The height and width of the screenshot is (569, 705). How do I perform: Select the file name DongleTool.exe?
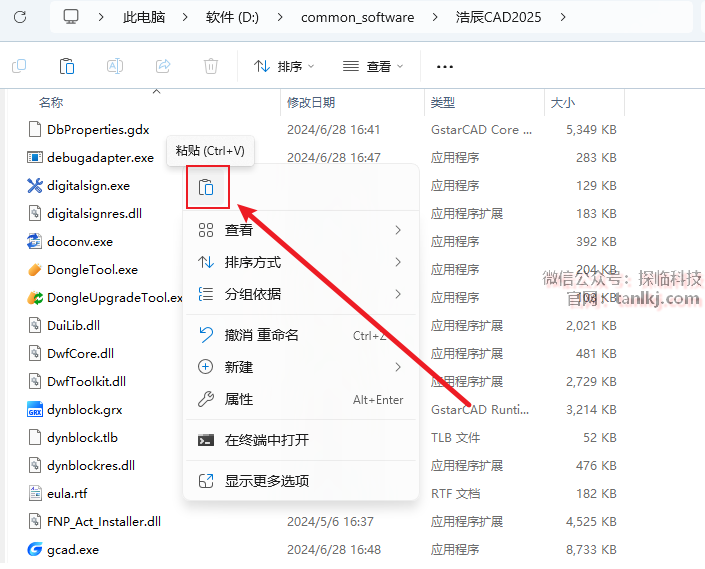(93, 269)
